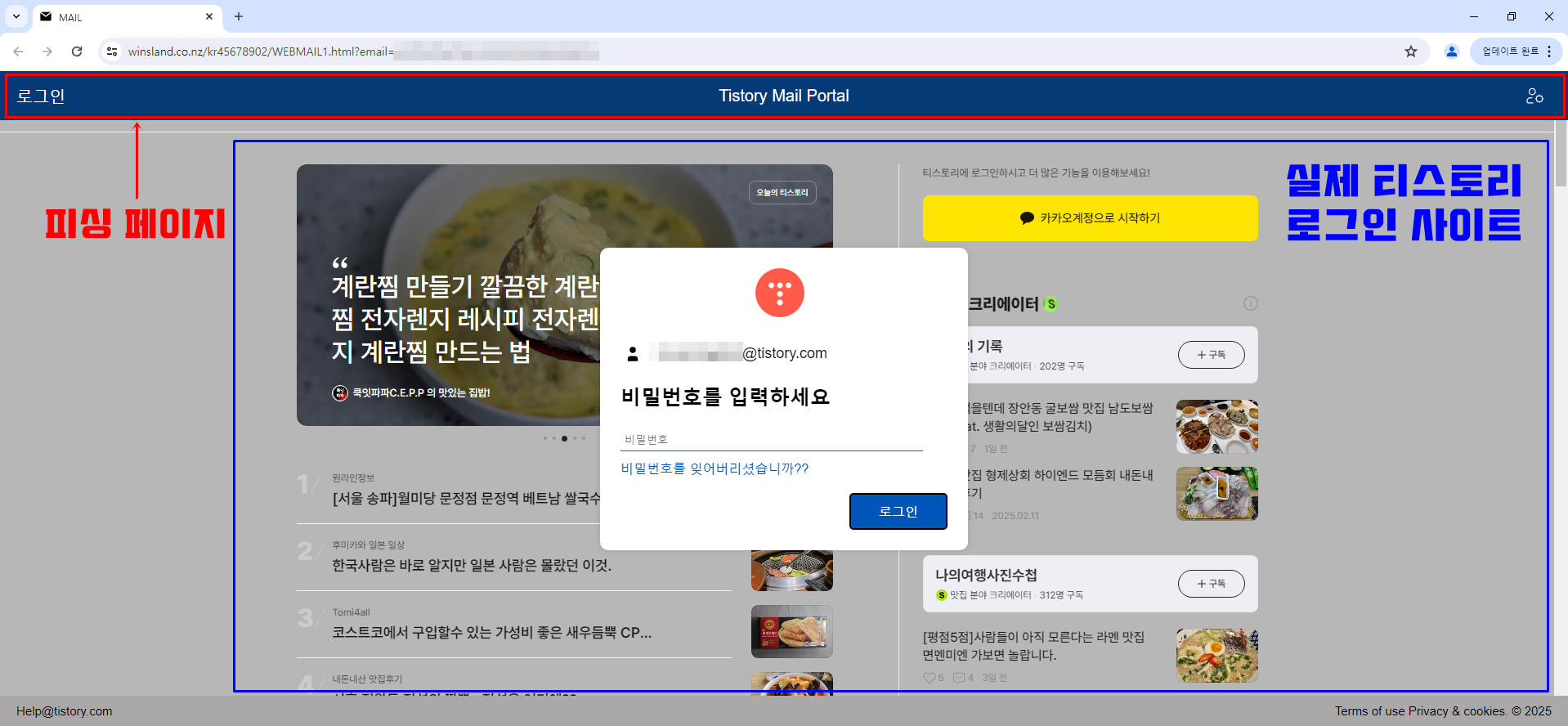The width and height of the screenshot is (1568, 726).
Task: Close the MAIL tab
Action: click(209, 16)
